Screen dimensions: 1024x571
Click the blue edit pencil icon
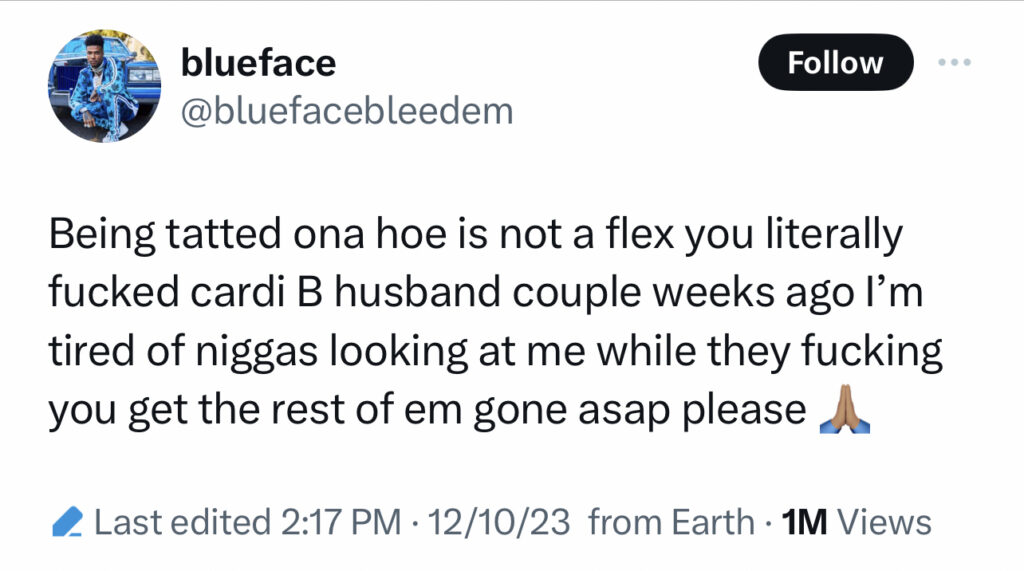[68, 521]
